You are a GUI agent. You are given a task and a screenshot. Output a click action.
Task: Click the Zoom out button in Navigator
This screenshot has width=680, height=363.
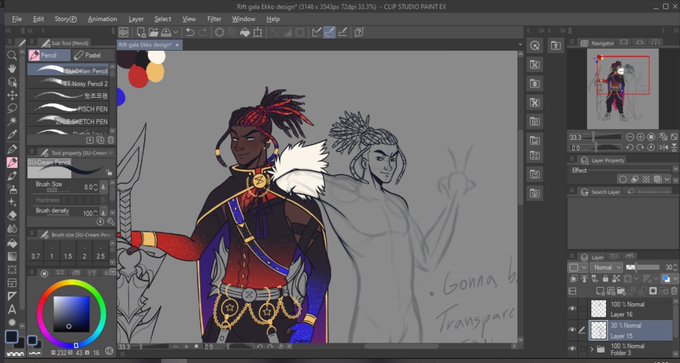[x=630, y=137]
